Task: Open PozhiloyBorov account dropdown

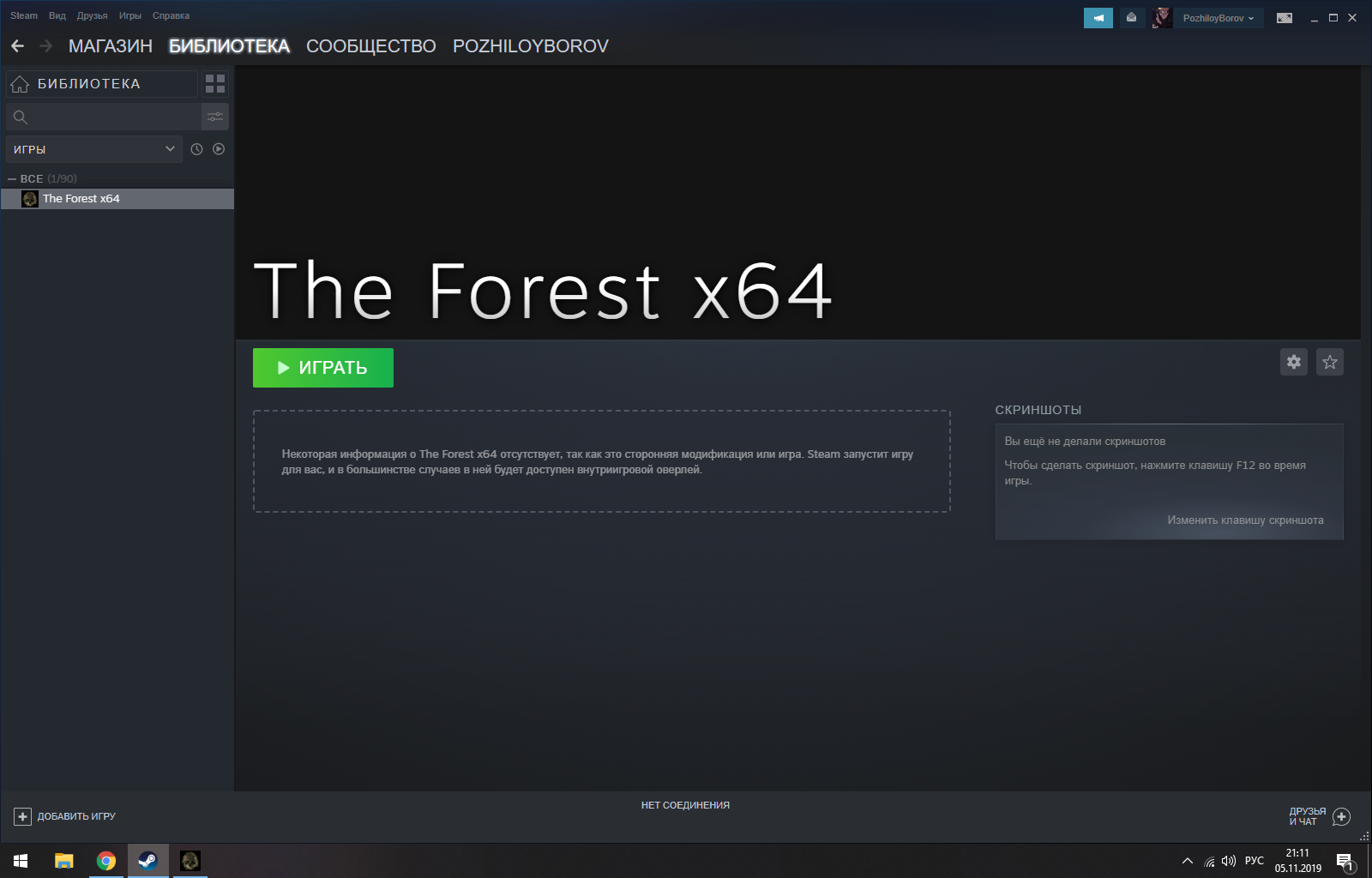Action: [1219, 18]
